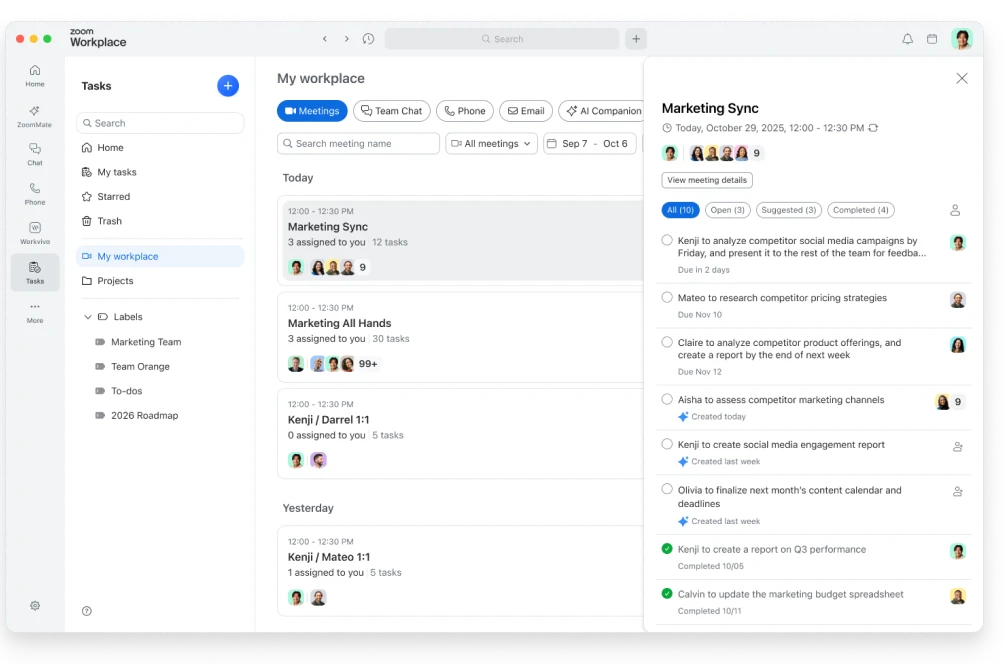The width and height of the screenshot is (1004, 664).
Task: Open the Kenji / Darrel 1:1 meeting
Action: tap(460, 433)
